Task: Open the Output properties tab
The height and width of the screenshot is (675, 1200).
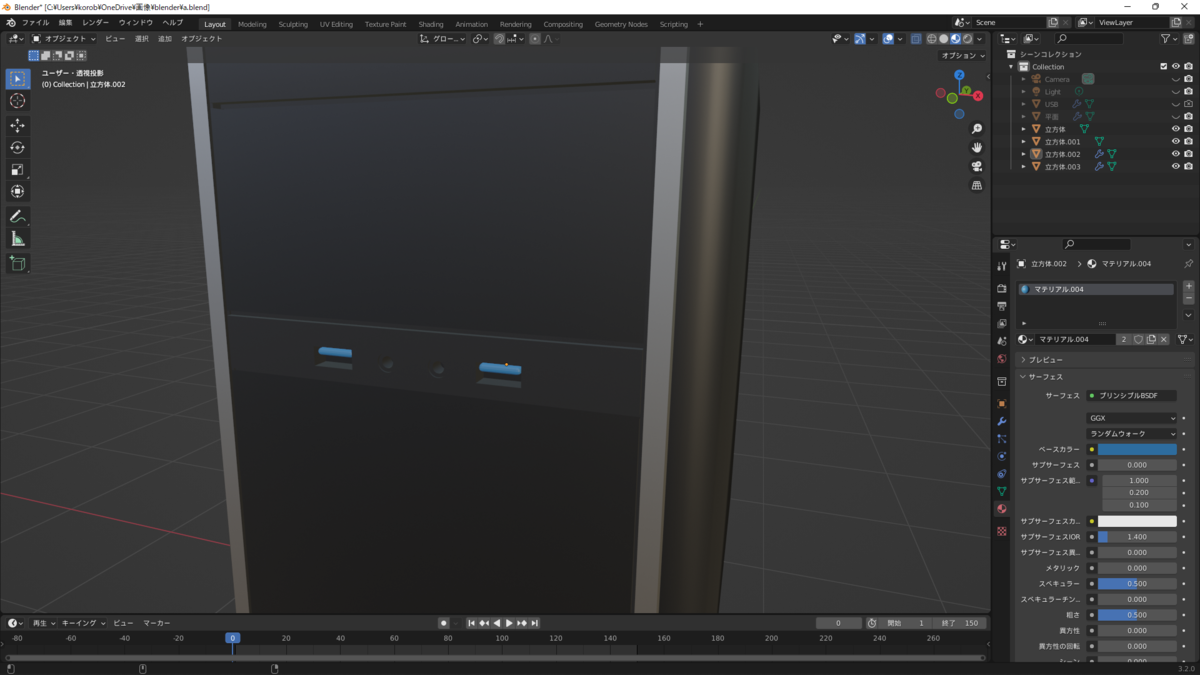Action: (1002, 306)
